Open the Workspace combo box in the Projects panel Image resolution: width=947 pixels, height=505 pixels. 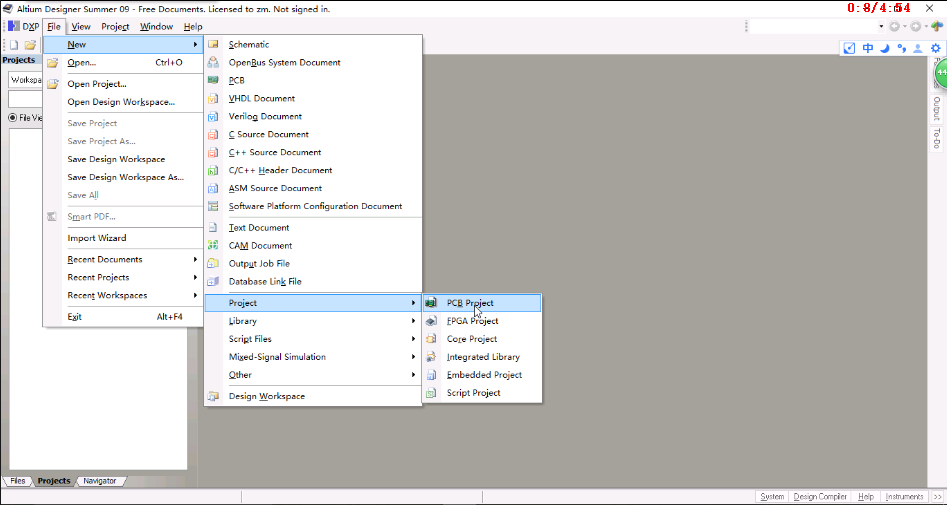[x=25, y=80]
